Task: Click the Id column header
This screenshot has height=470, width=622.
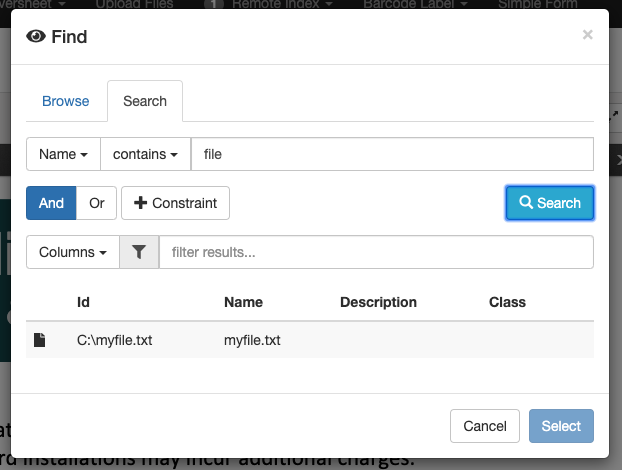Action: (x=84, y=302)
